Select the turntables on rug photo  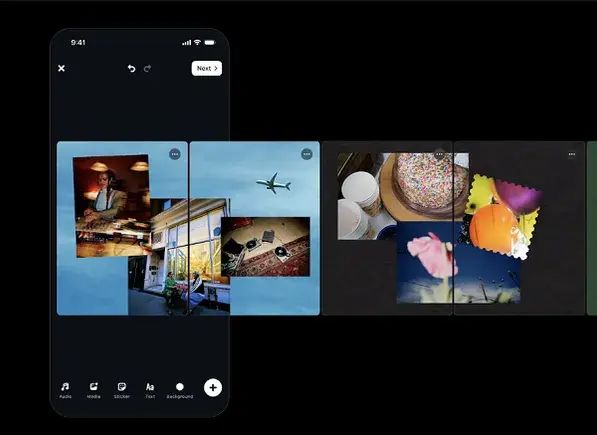[x=265, y=247]
